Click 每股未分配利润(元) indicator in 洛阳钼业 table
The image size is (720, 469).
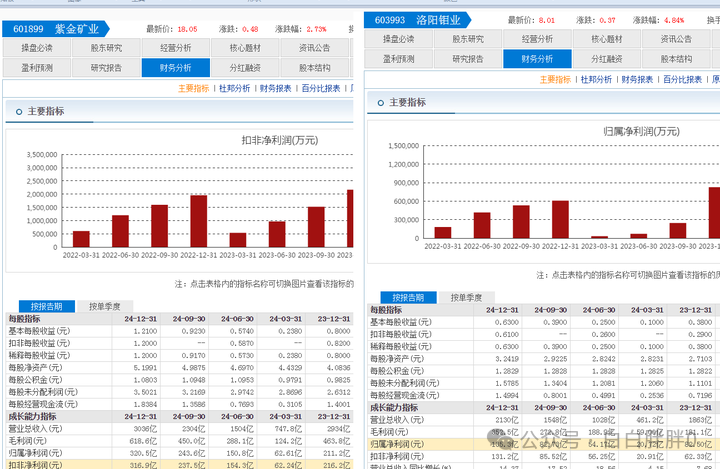point(405,383)
